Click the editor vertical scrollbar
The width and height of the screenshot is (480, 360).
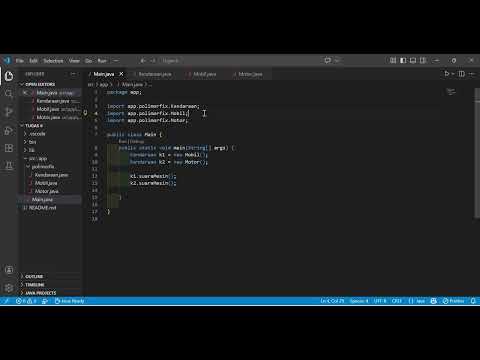click(477, 153)
